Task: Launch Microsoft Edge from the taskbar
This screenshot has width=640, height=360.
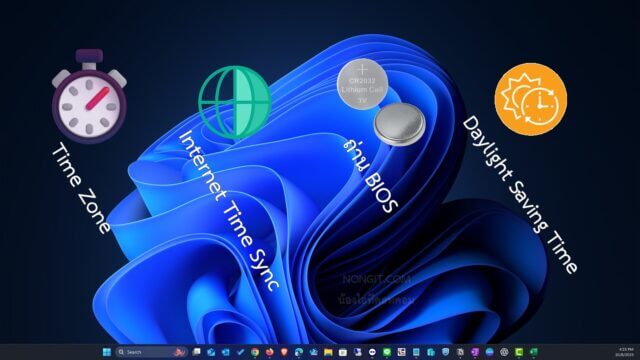Action: [299, 352]
